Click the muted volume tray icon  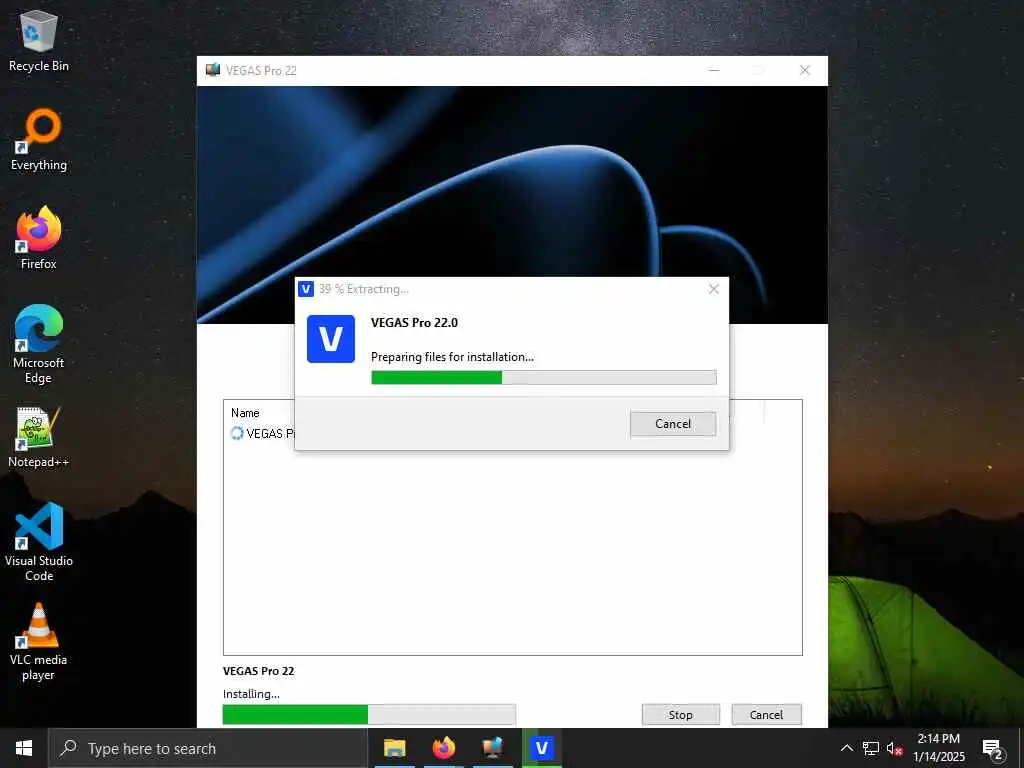point(895,748)
